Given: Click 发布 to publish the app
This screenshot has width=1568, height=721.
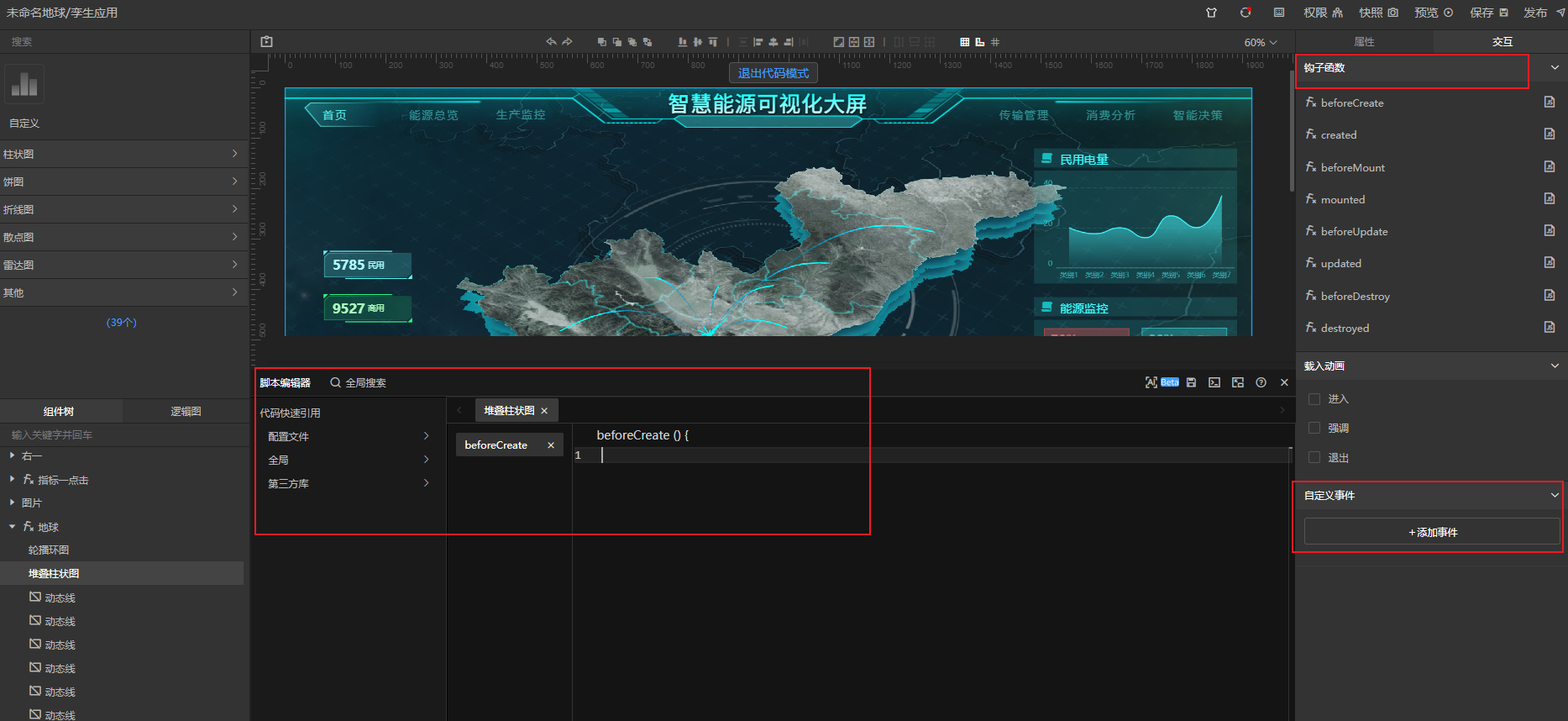Looking at the screenshot, I should coord(1544,13).
